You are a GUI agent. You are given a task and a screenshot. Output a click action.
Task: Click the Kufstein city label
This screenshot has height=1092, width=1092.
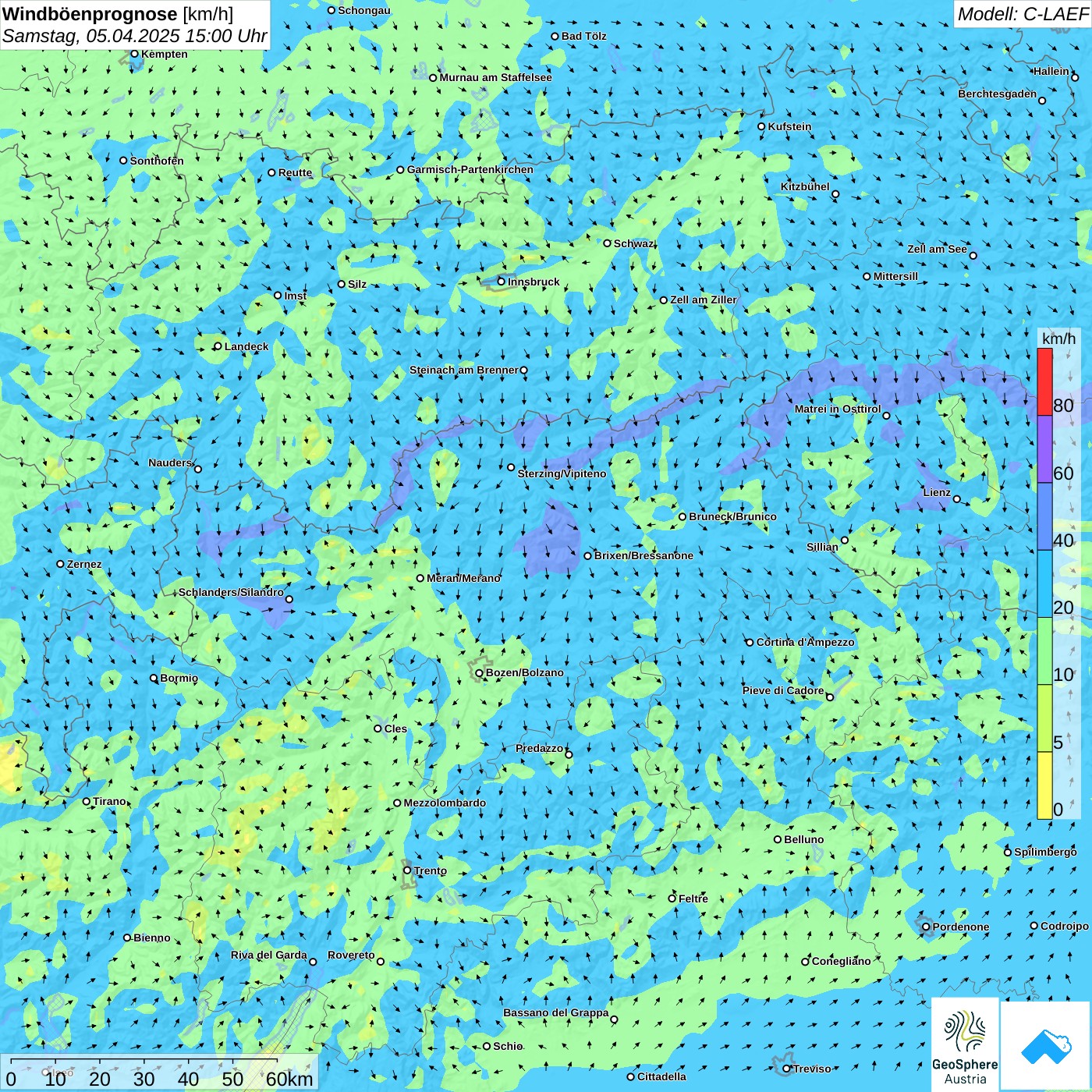(789, 126)
